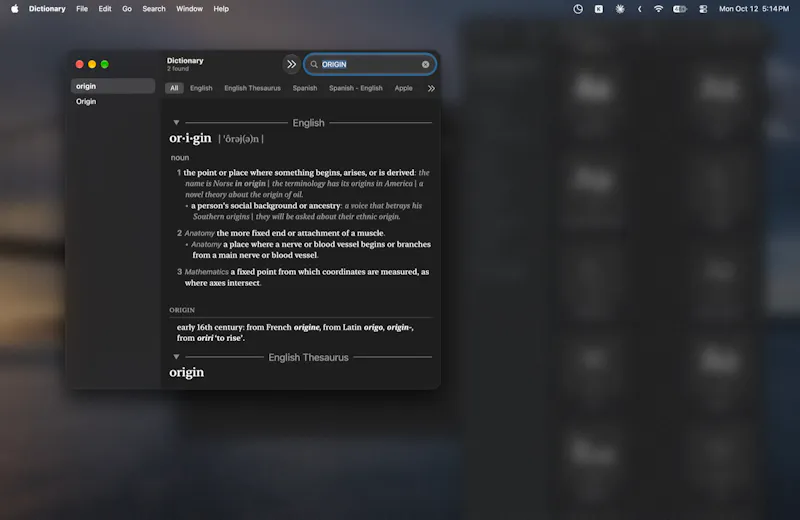
Task: Click the noun part-of-speech label
Action: click(x=180, y=158)
